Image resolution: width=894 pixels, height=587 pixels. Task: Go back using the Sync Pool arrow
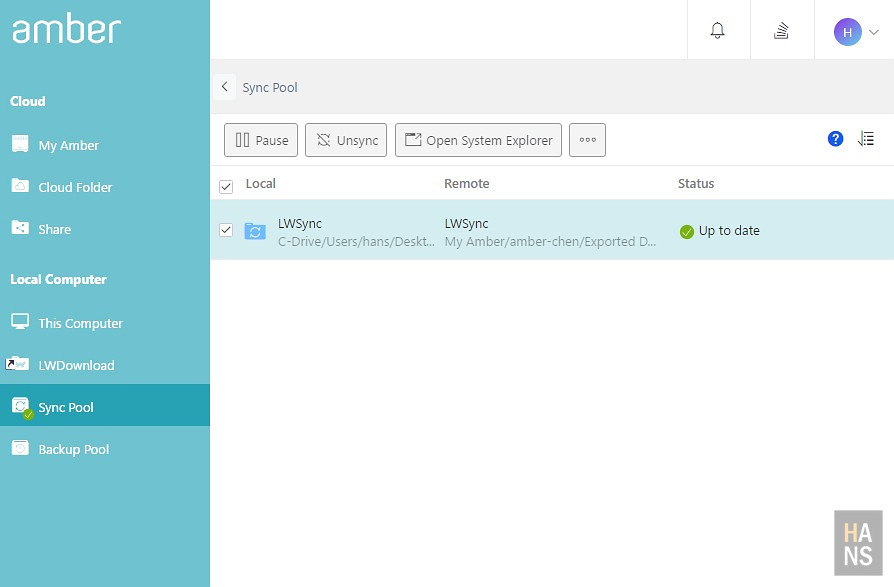click(225, 87)
